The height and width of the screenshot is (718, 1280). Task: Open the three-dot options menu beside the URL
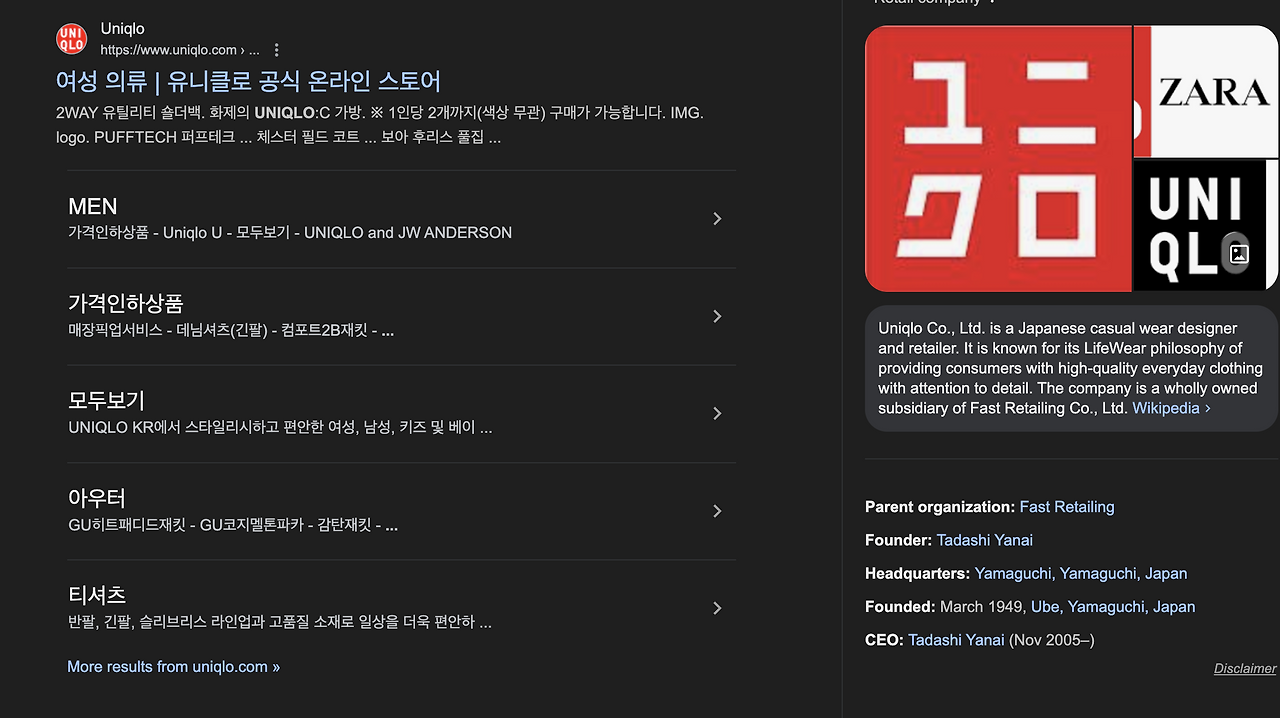275,48
